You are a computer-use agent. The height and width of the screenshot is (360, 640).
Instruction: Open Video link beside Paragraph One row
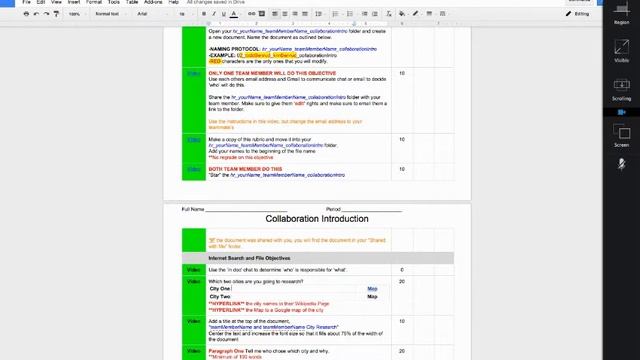point(193,351)
